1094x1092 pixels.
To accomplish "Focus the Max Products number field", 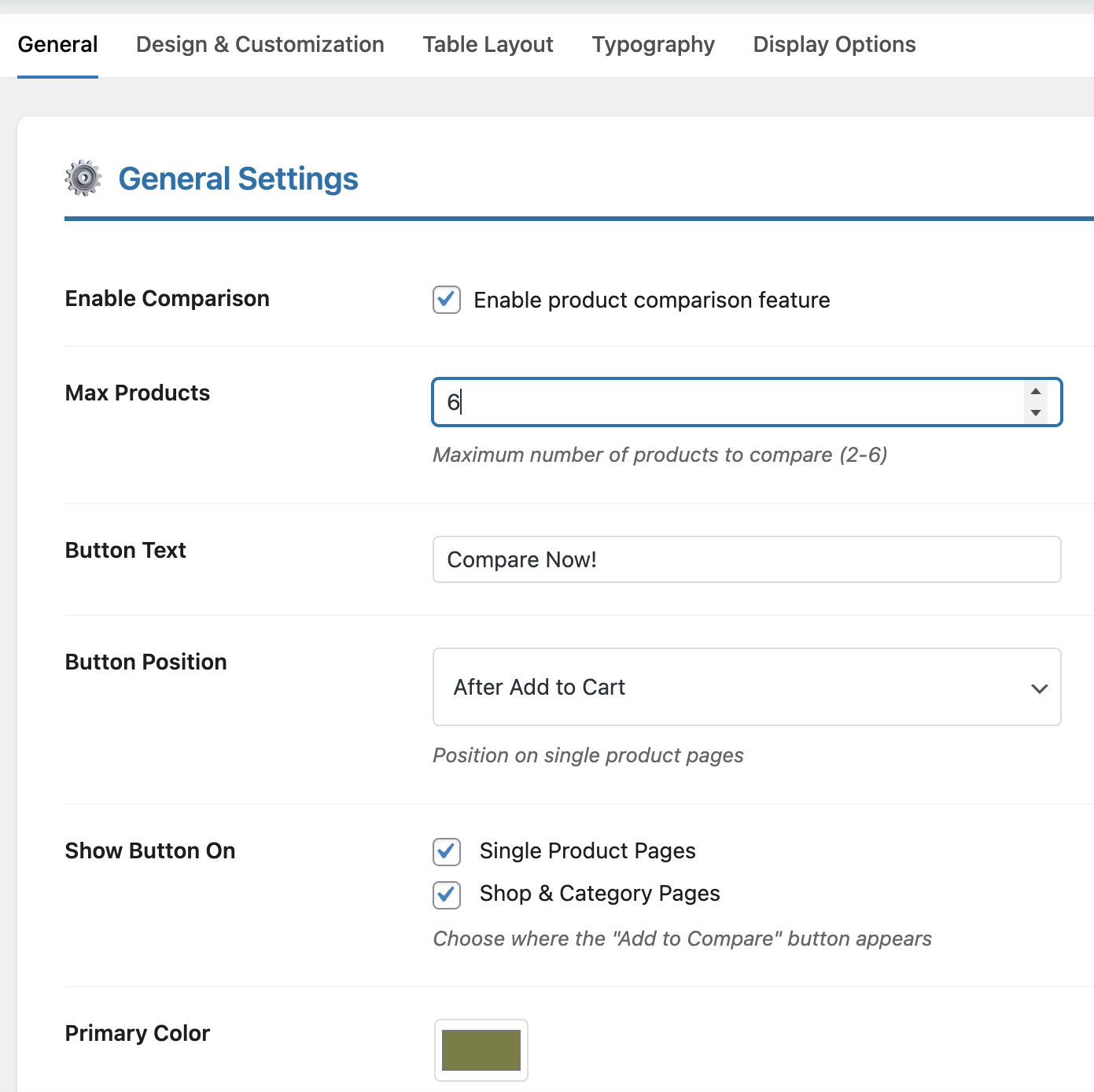I will [x=724, y=402].
